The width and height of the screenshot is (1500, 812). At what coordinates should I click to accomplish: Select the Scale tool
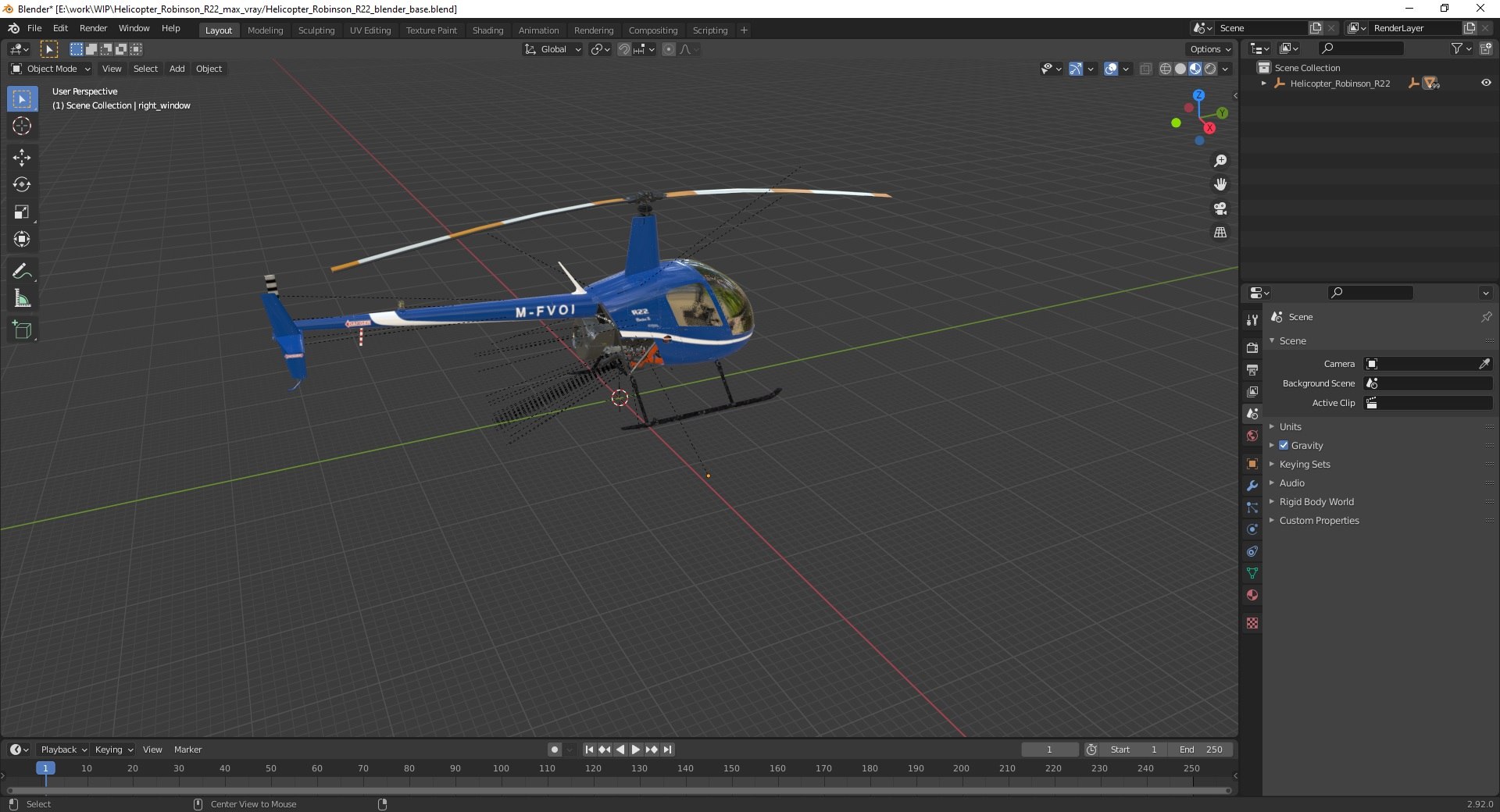pyautogui.click(x=22, y=212)
